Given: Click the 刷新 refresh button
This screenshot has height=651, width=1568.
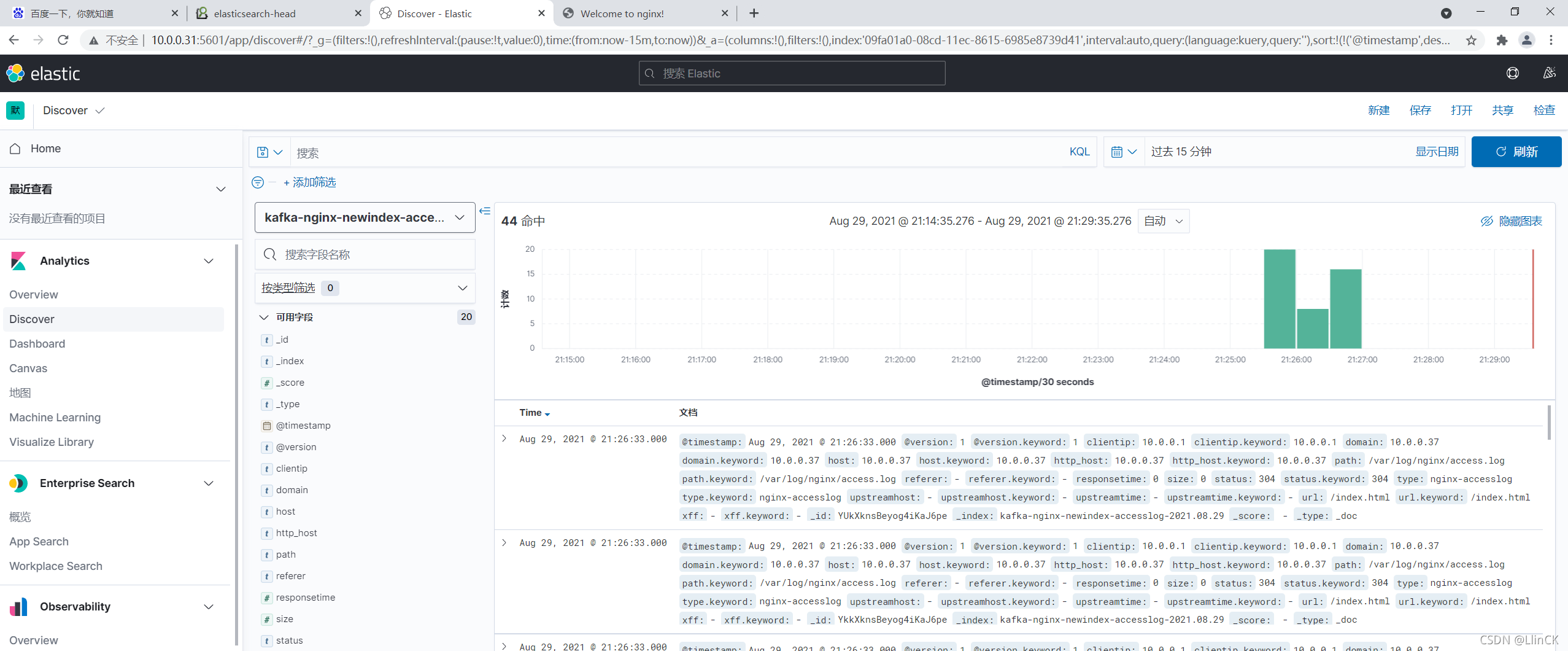Looking at the screenshot, I should (1516, 152).
